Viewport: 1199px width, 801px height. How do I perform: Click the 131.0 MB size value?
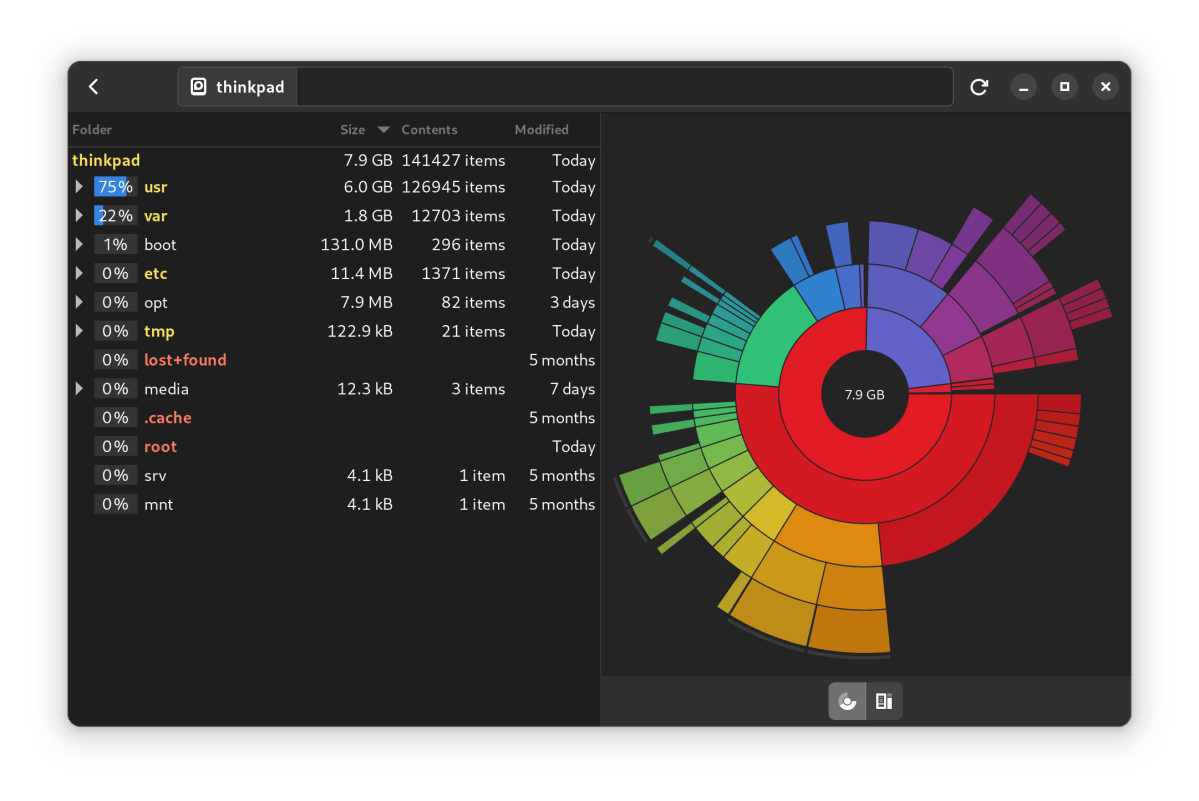[x=356, y=245]
